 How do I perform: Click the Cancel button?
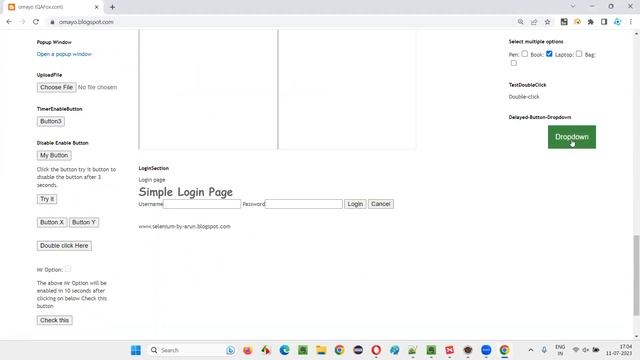381,204
